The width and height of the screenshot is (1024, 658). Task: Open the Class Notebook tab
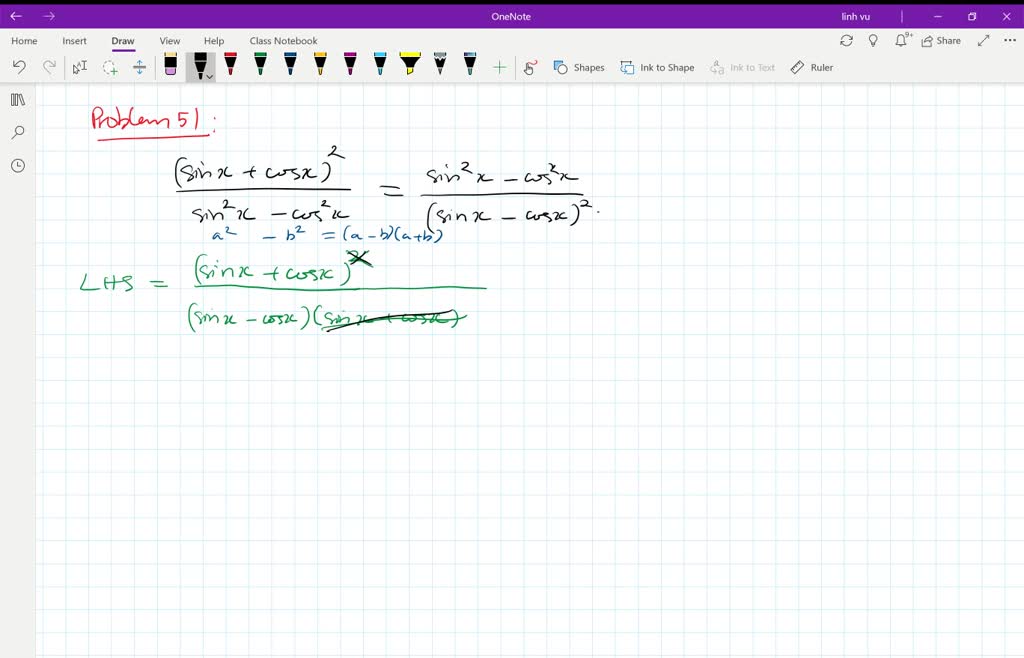(x=284, y=40)
